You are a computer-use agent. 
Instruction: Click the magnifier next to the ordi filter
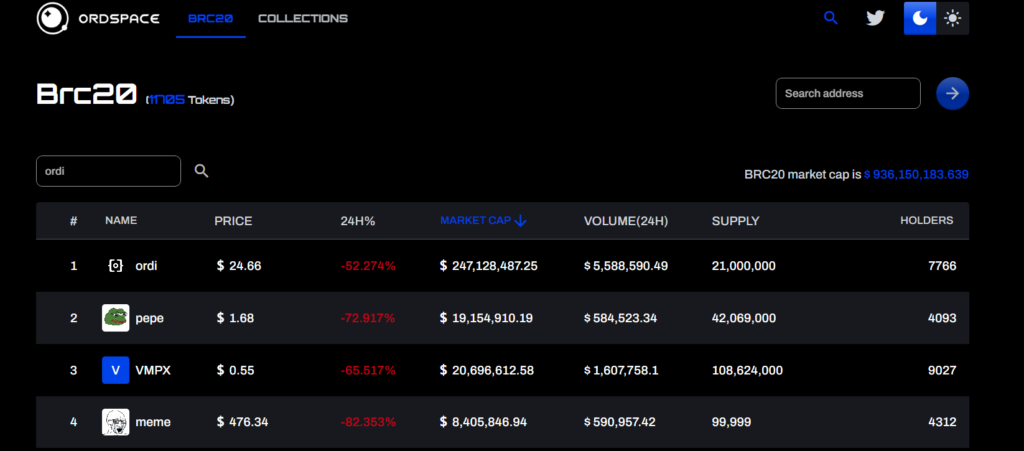tap(201, 171)
